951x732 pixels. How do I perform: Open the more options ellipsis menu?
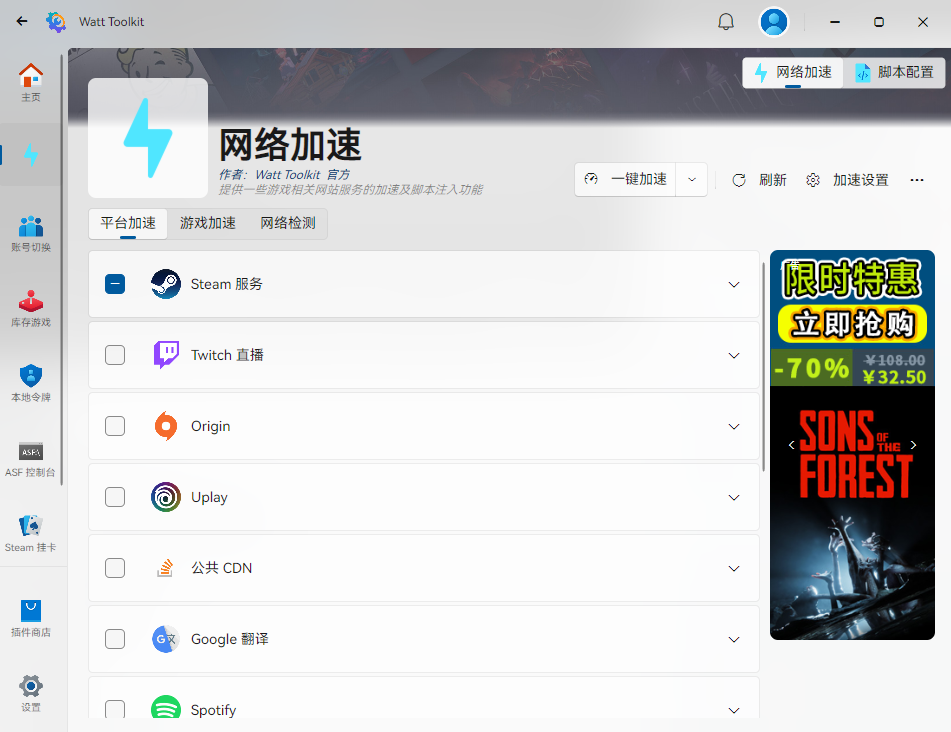pos(917,180)
